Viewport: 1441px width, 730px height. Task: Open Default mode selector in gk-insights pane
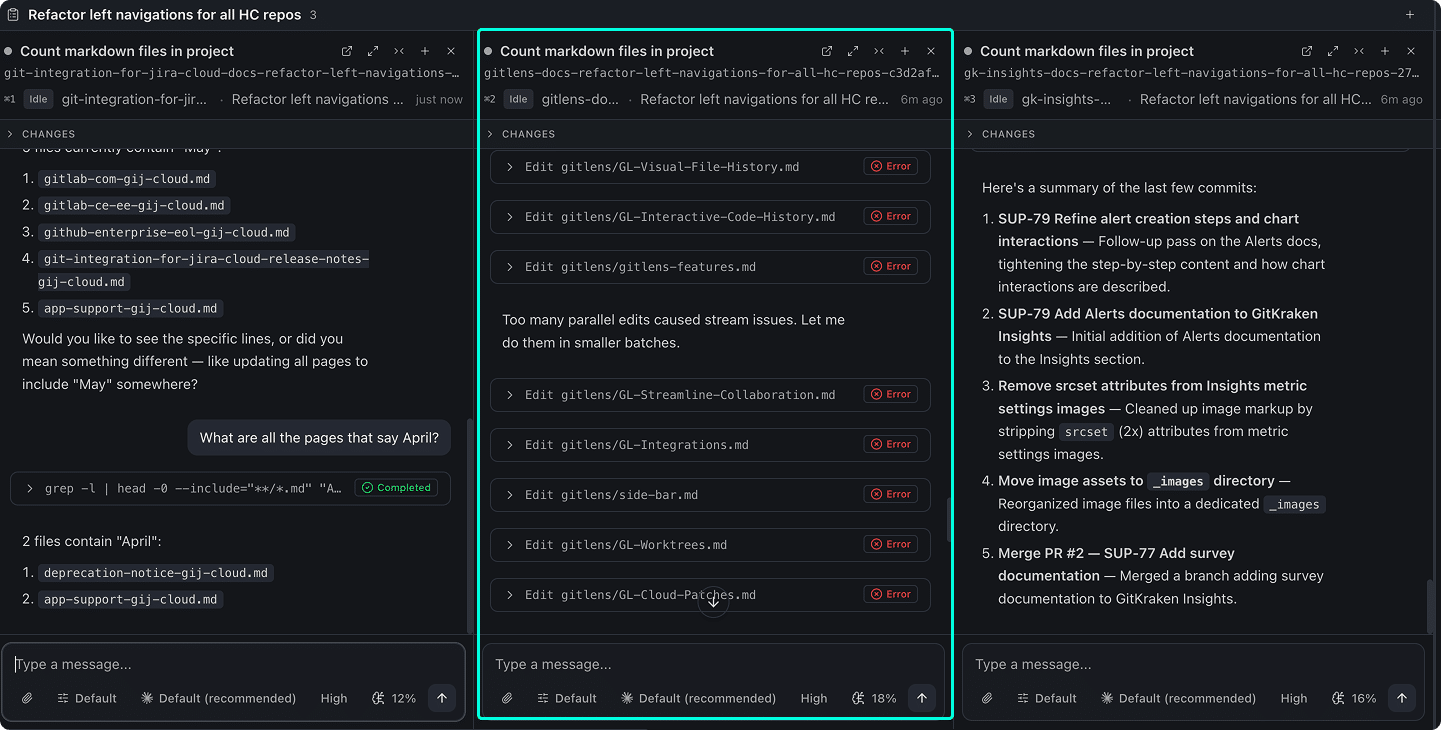pos(1047,698)
